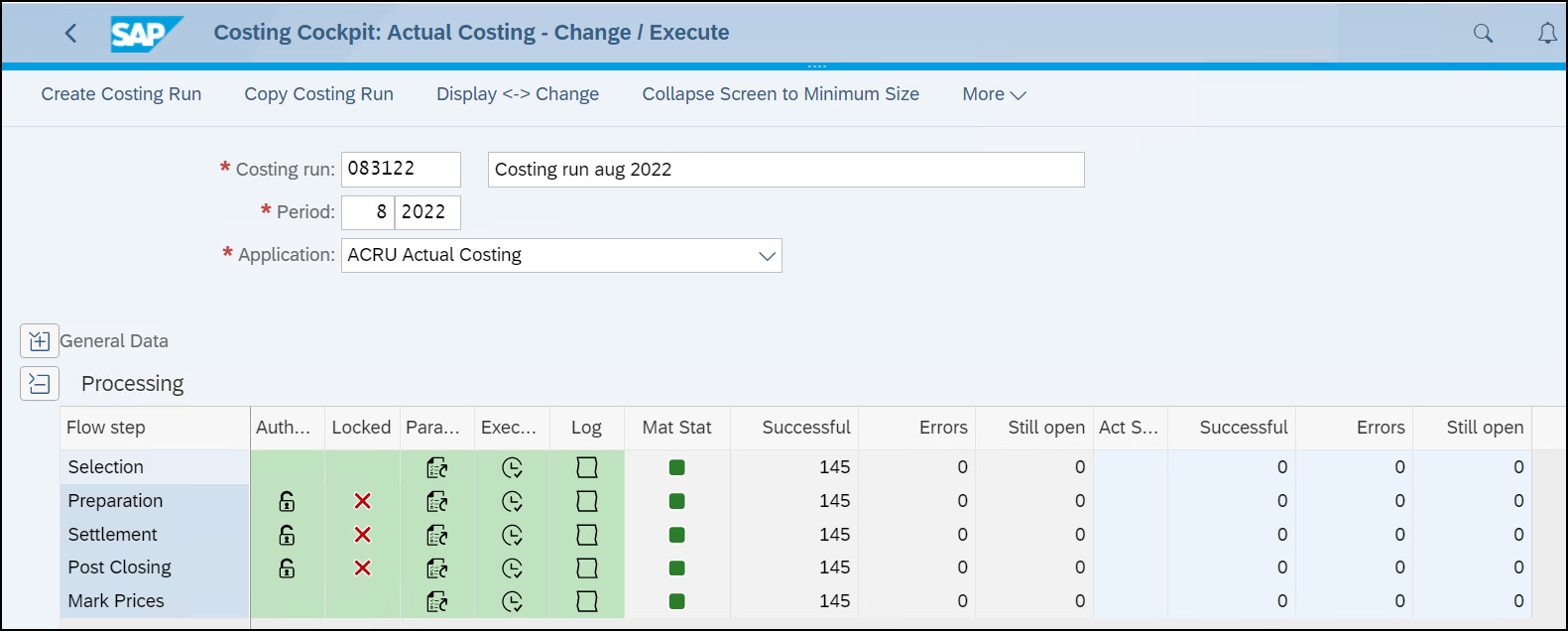Screen dimensions: 1568x631
Task: Click the page title Costing Cockpit
Action: pyautogui.click(x=471, y=33)
